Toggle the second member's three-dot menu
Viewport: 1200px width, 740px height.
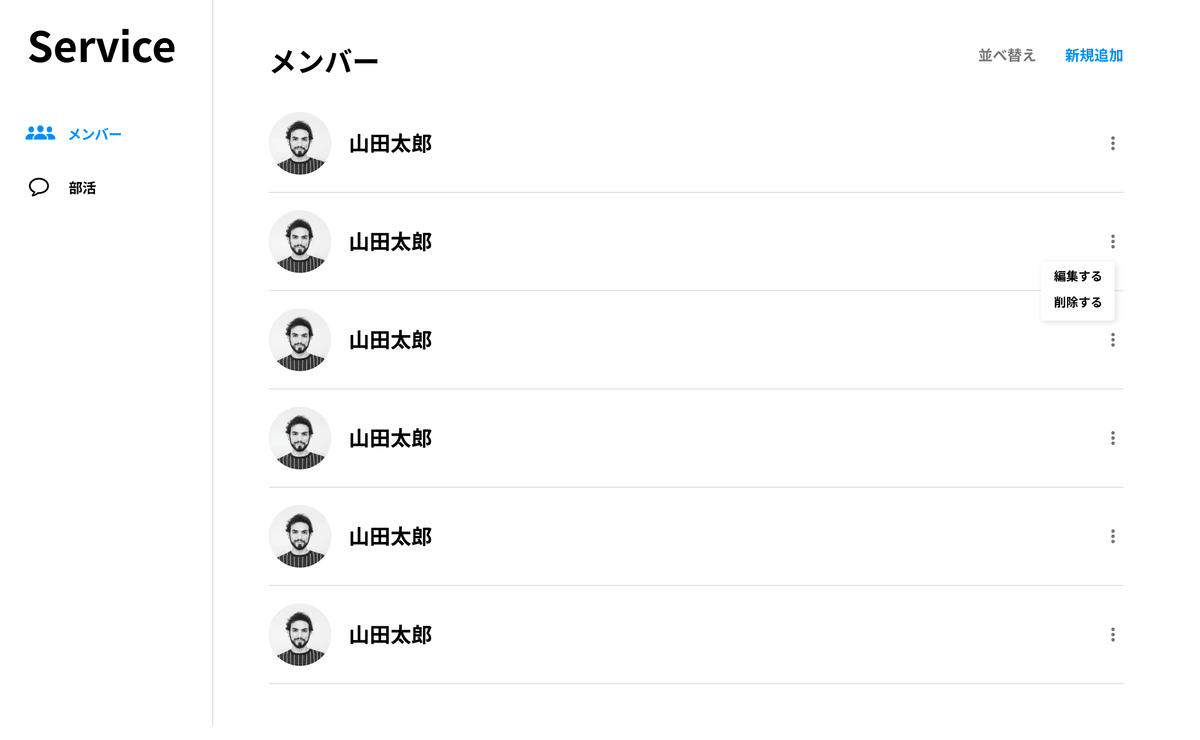(1112, 242)
